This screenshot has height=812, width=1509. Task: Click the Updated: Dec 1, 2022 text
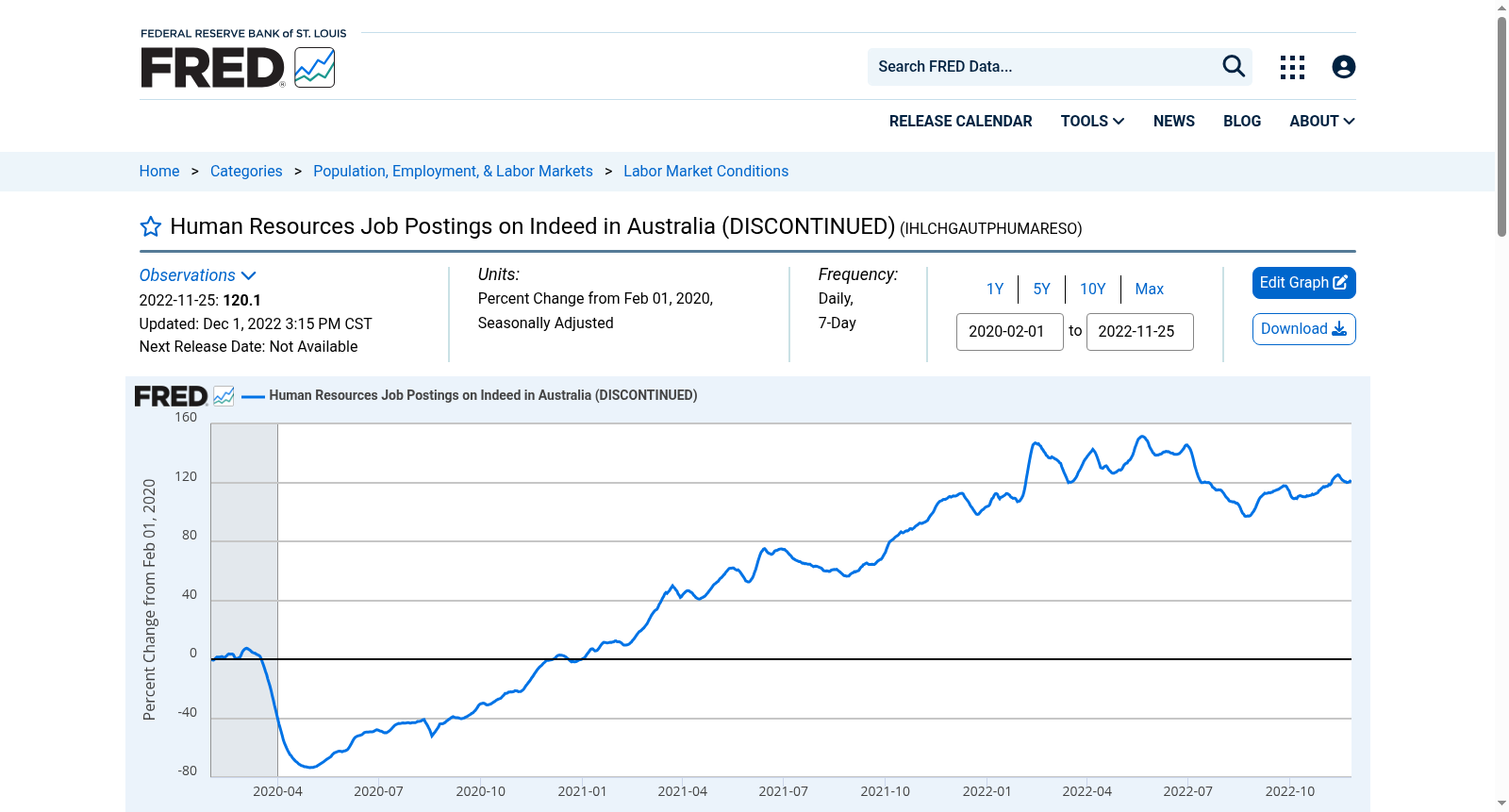click(x=256, y=324)
